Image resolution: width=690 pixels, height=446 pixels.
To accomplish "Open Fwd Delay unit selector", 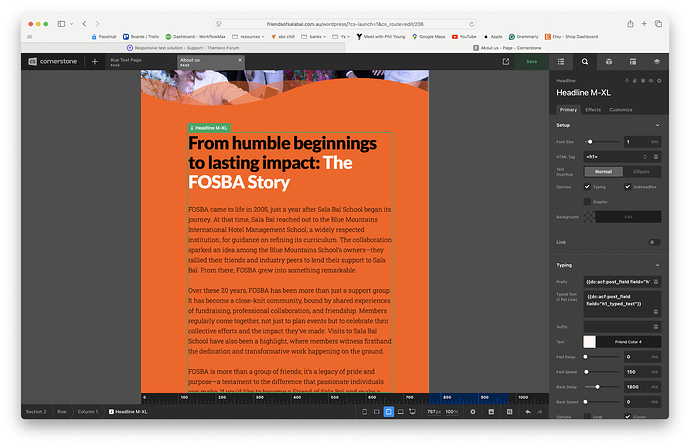I will point(654,357).
